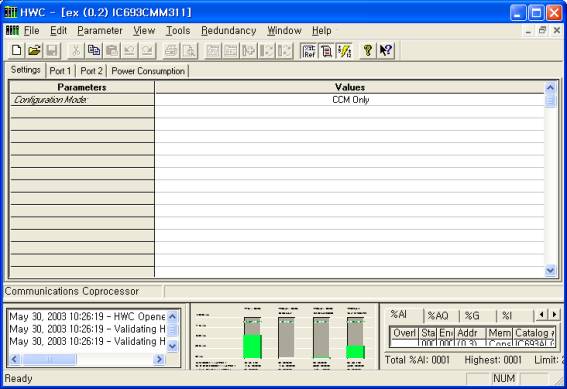Select the %AQ reference tab
The image size is (567, 389).
[x=438, y=316]
